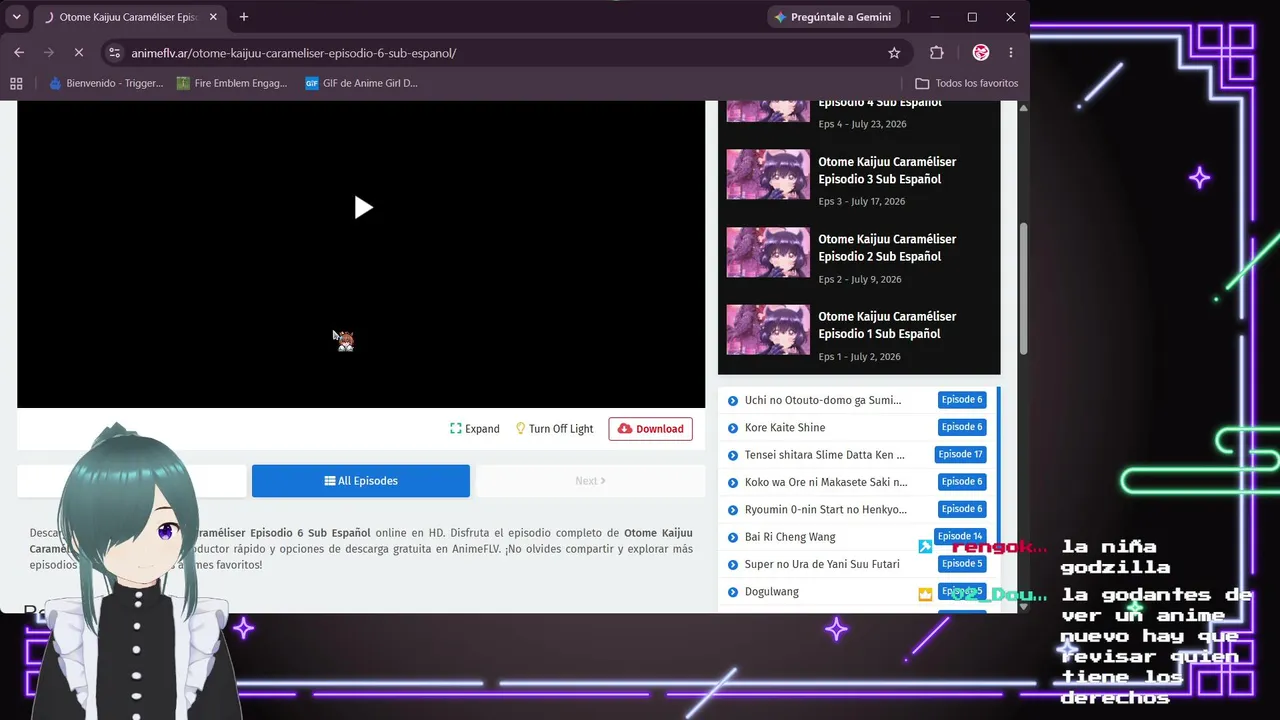Expand the video player
Screen dimensions: 1280x720
(x=475, y=429)
